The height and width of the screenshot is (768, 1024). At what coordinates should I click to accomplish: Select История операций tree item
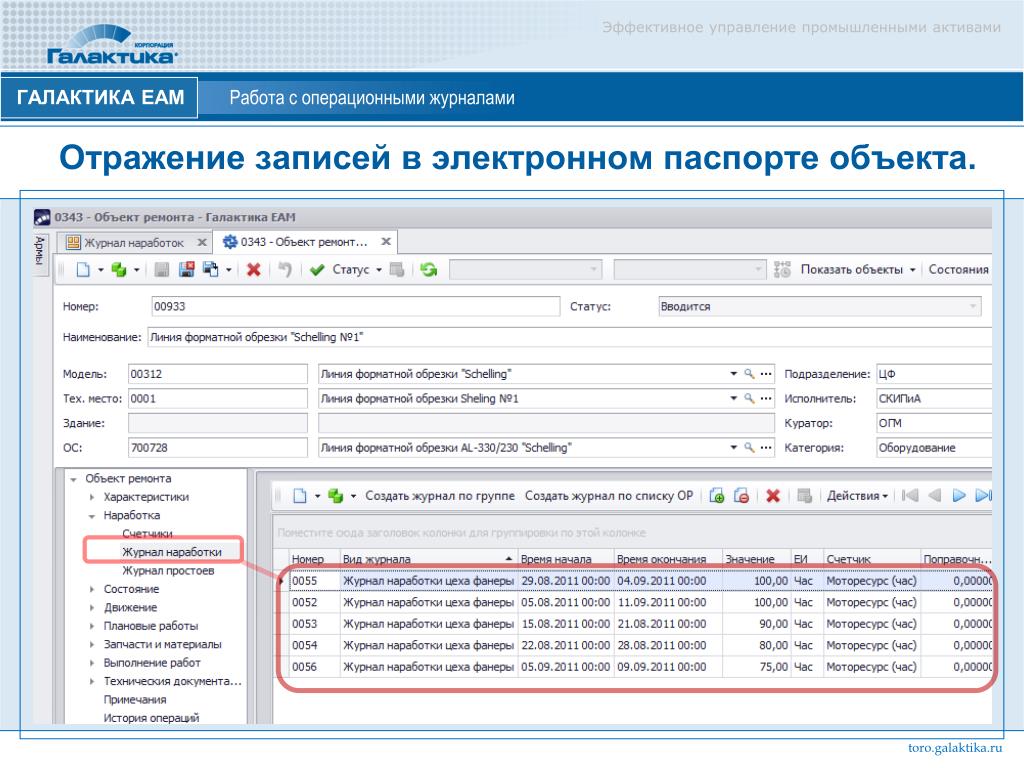pyautogui.click(x=152, y=718)
